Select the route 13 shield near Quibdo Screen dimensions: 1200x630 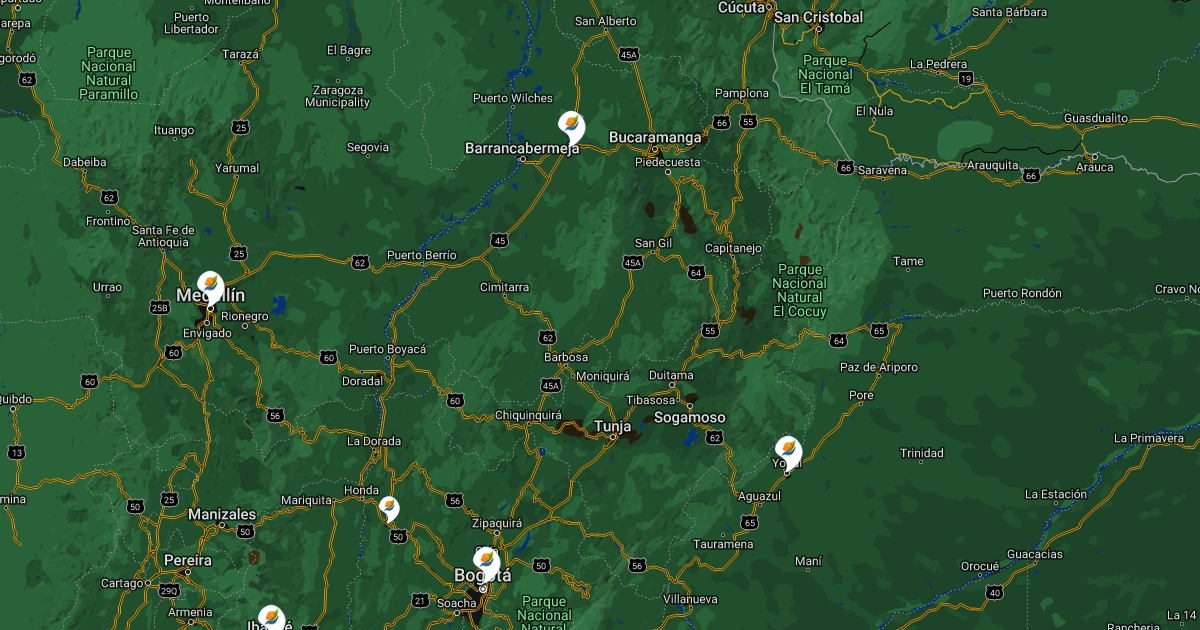tap(16, 453)
